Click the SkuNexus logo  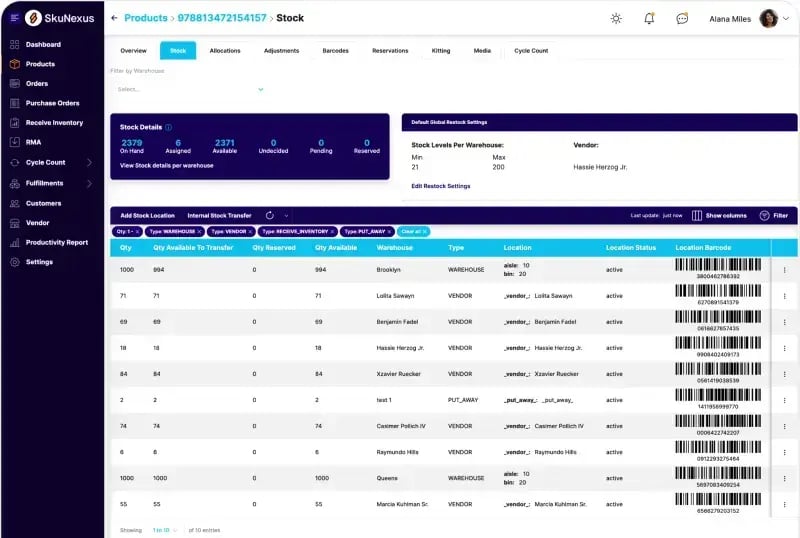point(60,18)
